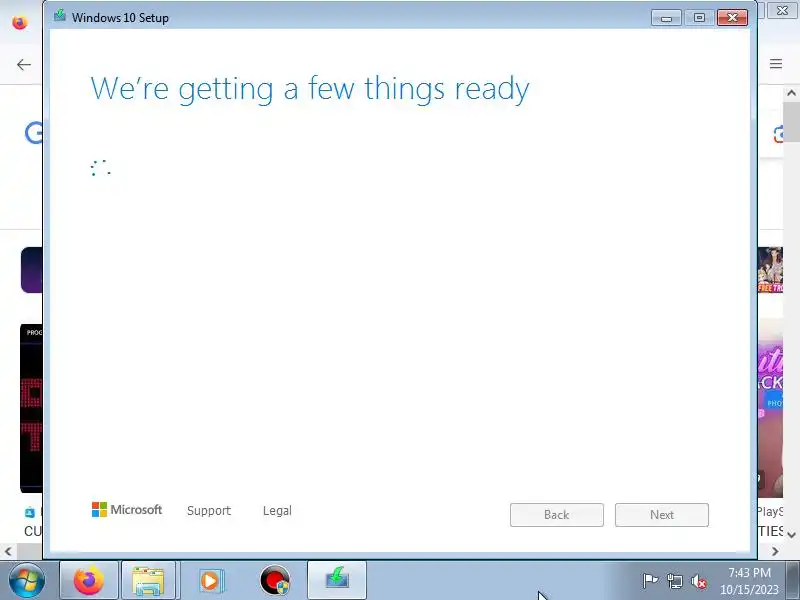800x600 pixels.
Task: Click the network icon in system tray
Action: 674,581
